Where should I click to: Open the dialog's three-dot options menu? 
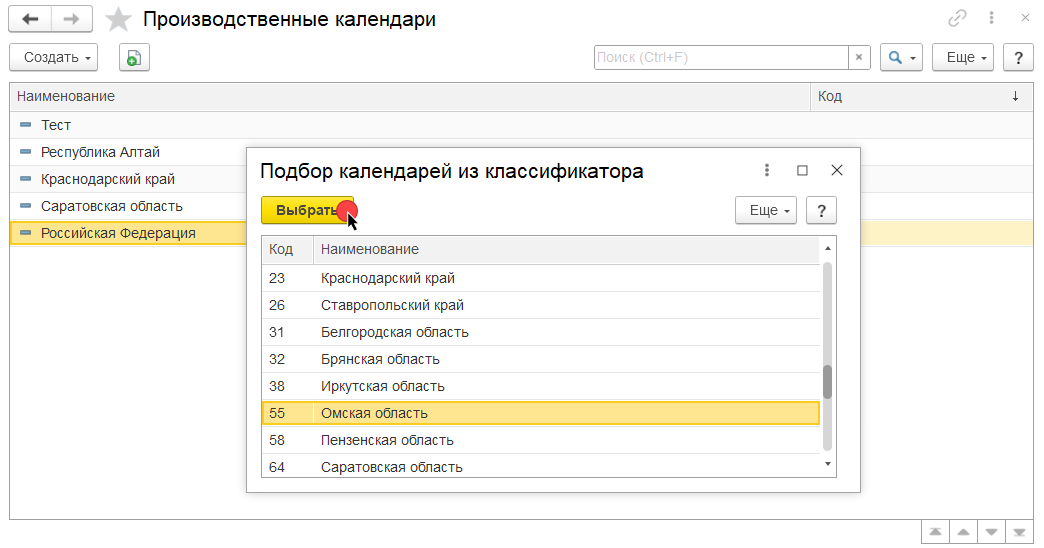pyautogui.click(x=767, y=171)
